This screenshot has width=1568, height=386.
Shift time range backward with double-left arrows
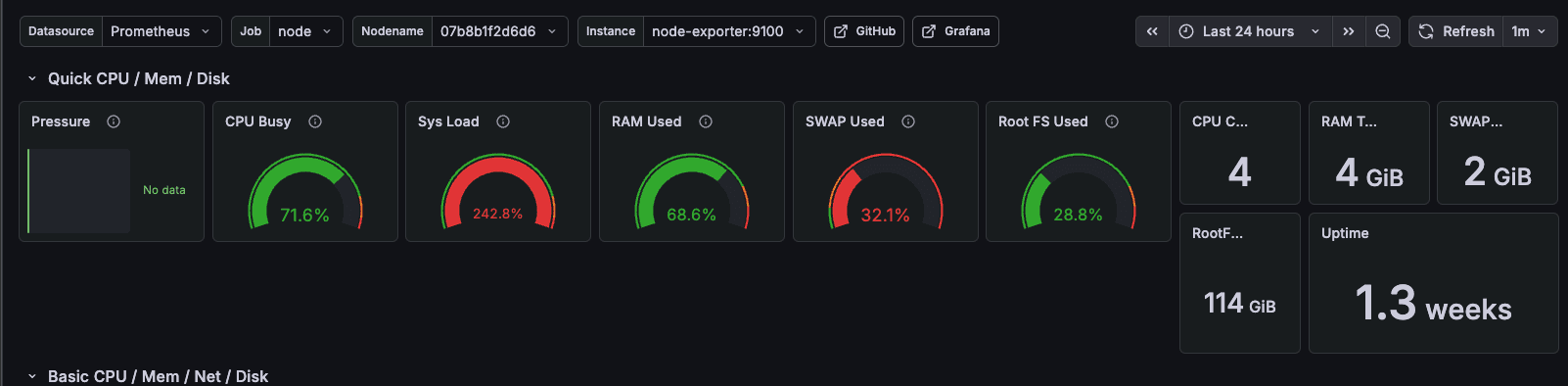pyautogui.click(x=1152, y=31)
